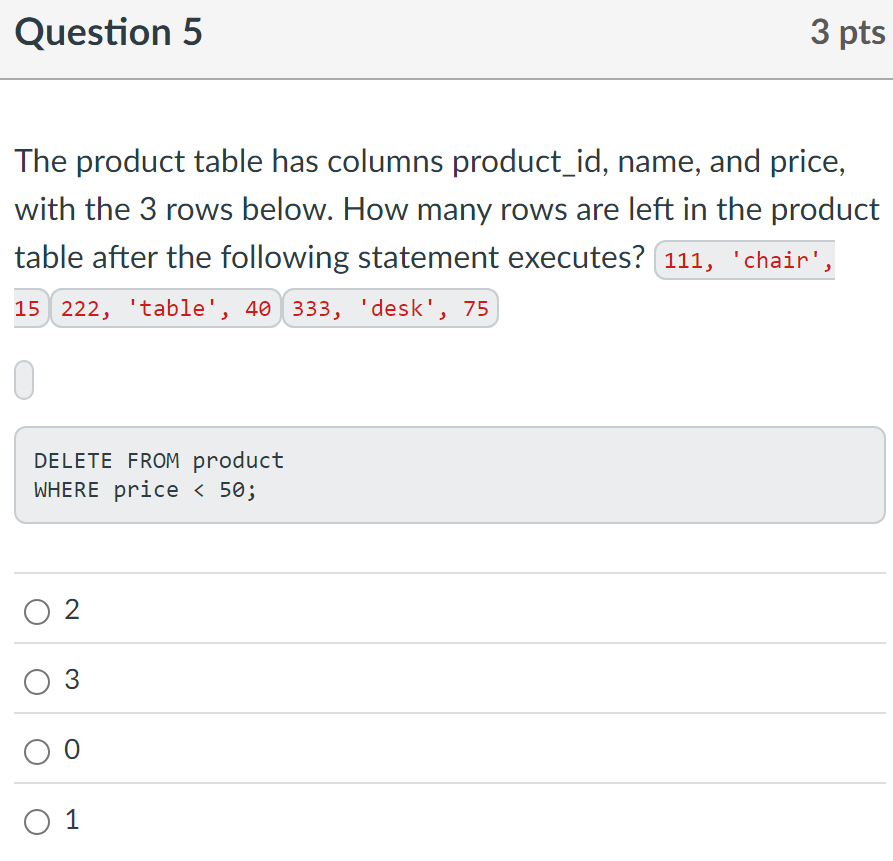
Task: Select the radio button for answer 1
Action: (x=36, y=821)
